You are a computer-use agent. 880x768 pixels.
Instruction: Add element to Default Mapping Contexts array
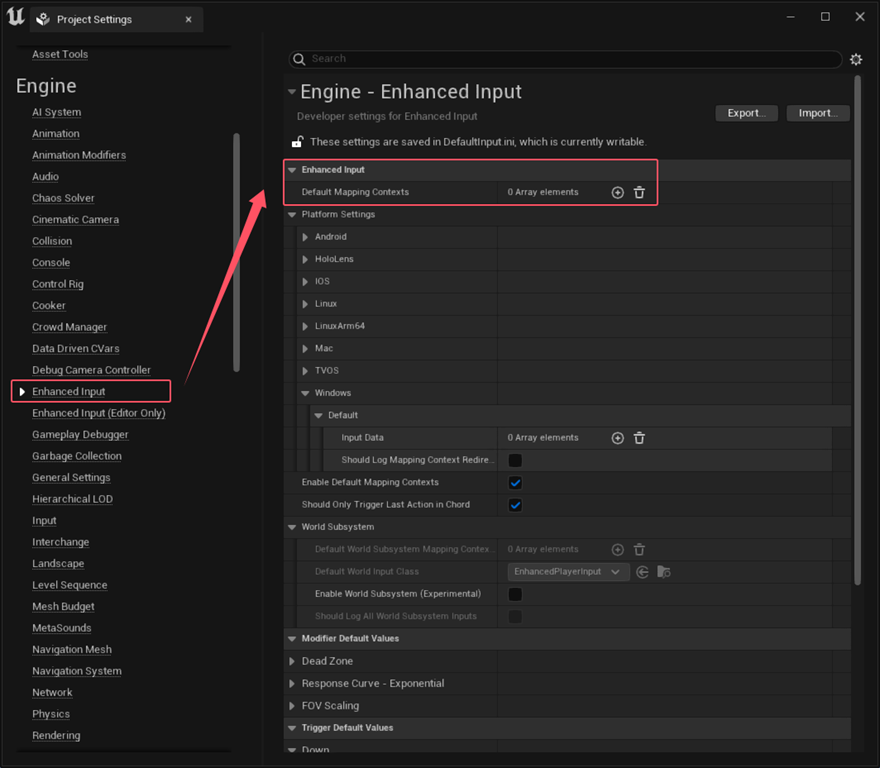[x=617, y=193]
